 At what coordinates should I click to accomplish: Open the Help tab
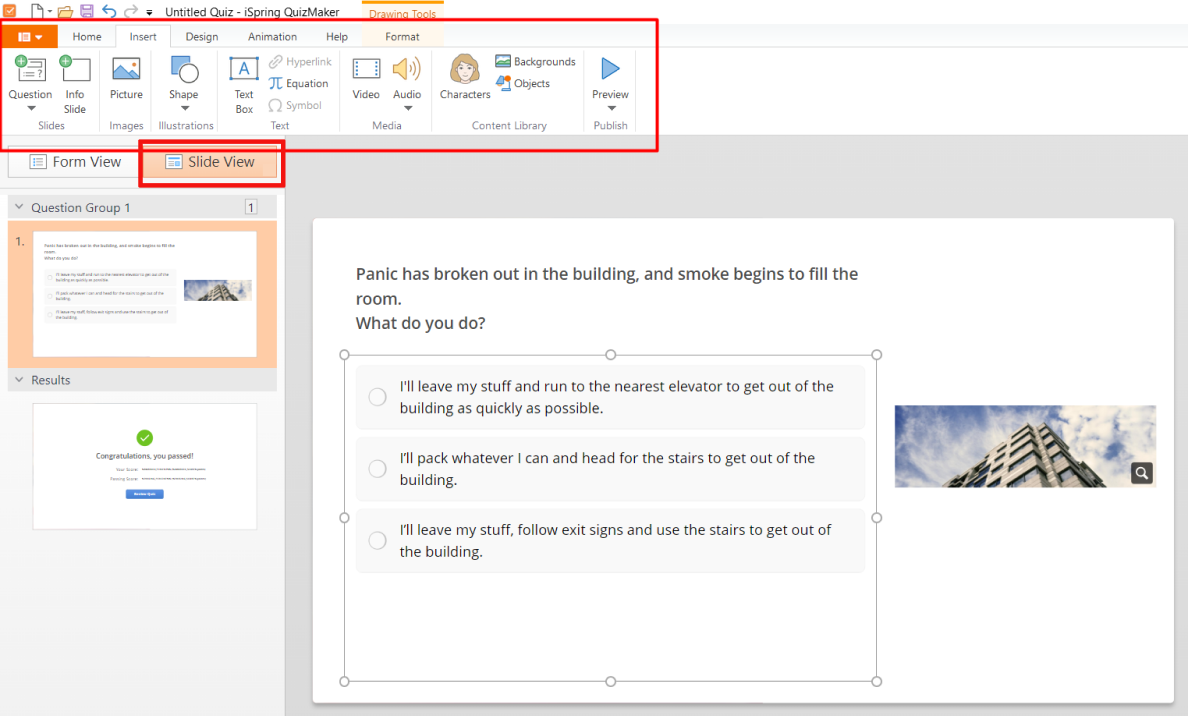[336, 36]
